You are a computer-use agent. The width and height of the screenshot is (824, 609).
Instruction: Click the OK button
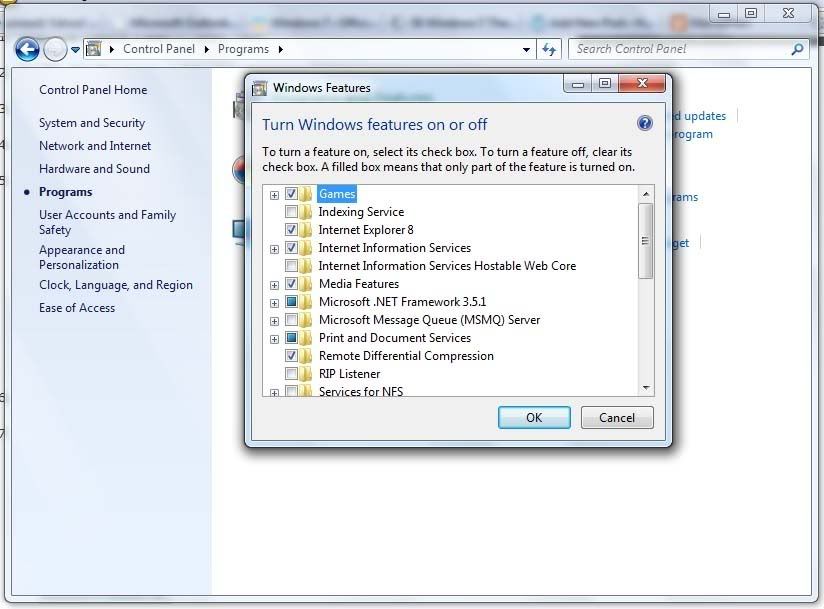[x=534, y=418]
